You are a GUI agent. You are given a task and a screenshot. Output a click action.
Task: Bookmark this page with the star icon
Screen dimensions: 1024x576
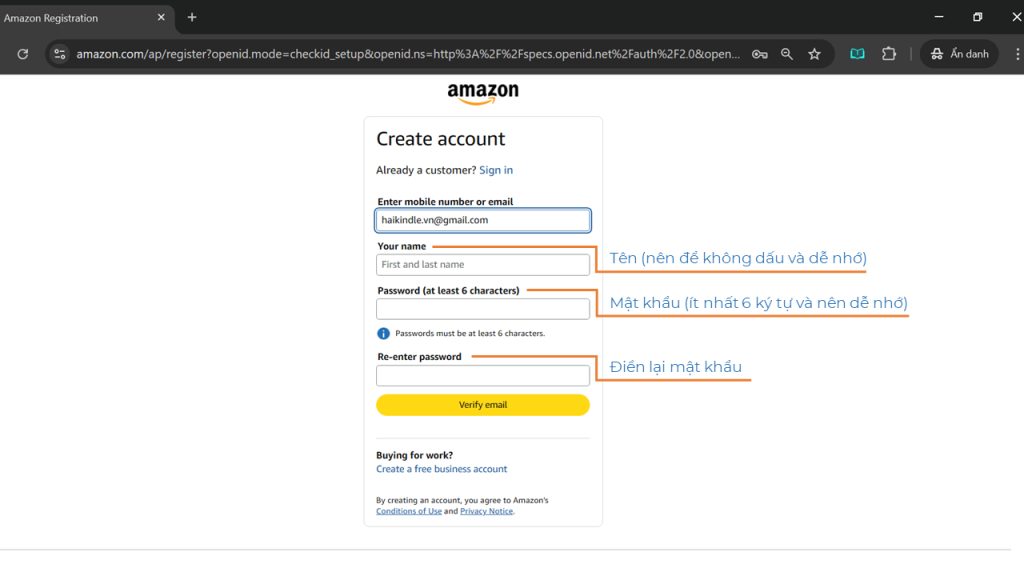click(814, 54)
